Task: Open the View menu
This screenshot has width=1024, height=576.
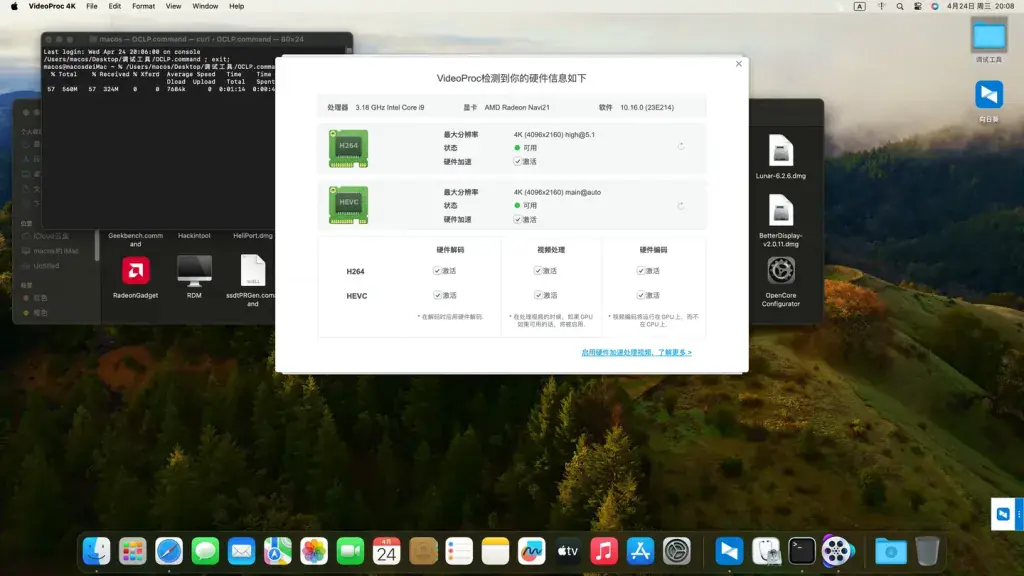Action: pyautogui.click(x=173, y=6)
